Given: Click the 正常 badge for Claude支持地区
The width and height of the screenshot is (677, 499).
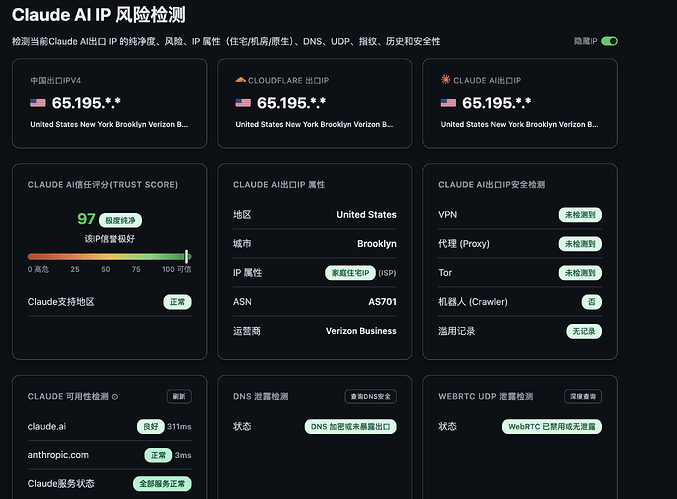Looking at the screenshot, I should (x=177, y=302).
